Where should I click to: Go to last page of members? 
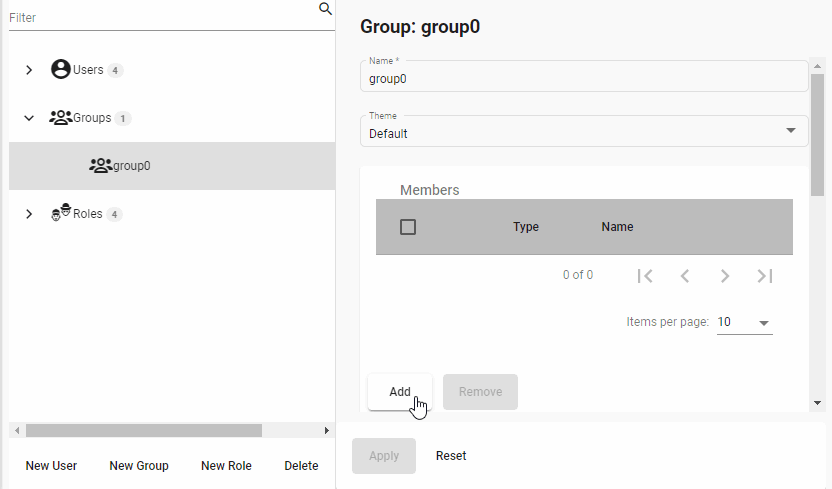(765, 276)
